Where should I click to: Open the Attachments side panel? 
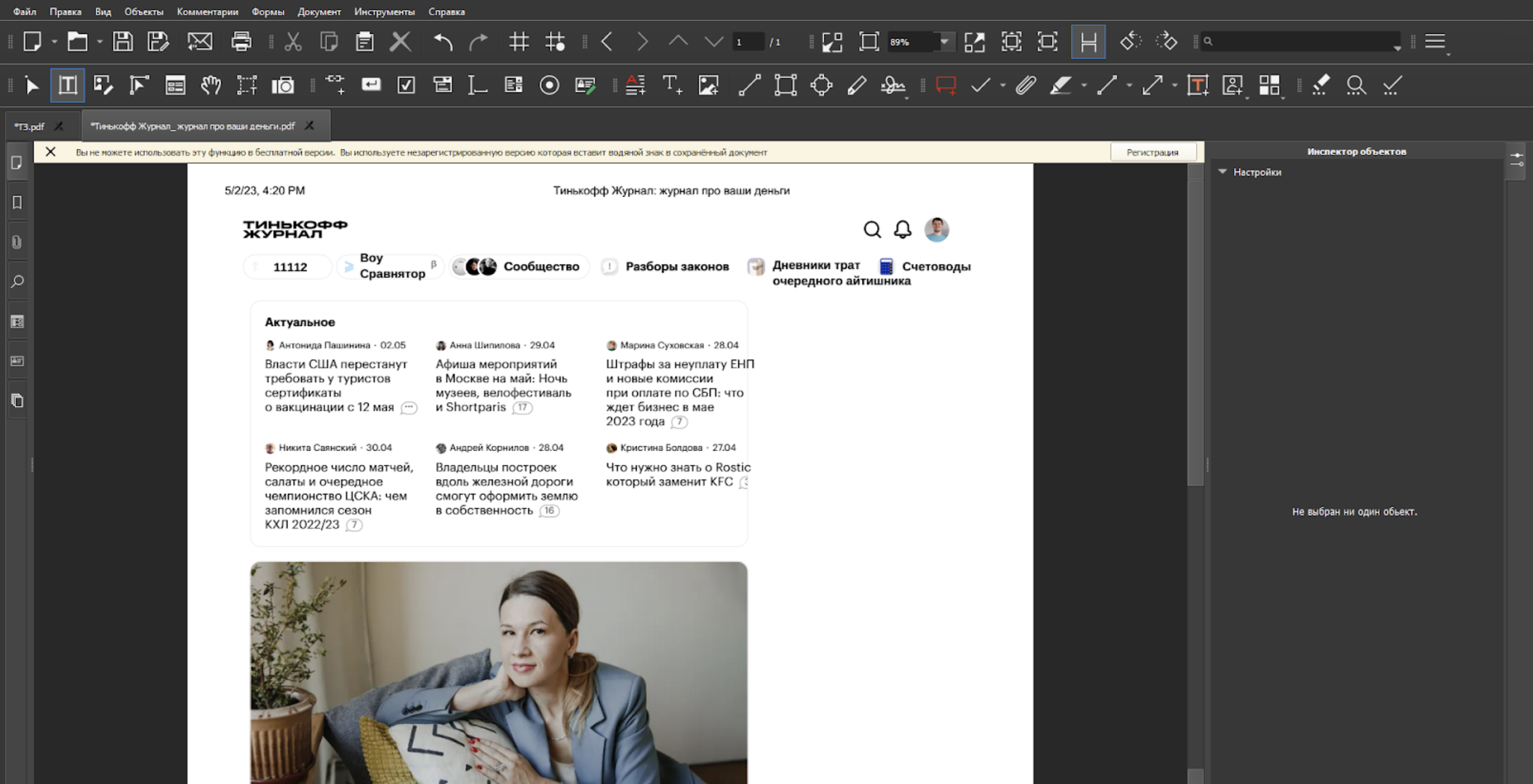point(17,242)
